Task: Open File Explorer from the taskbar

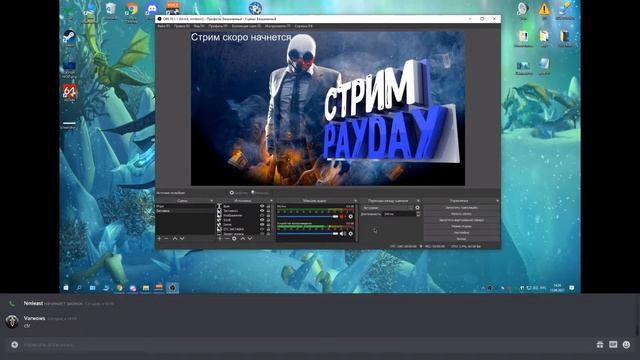Action: pos(146,288)
